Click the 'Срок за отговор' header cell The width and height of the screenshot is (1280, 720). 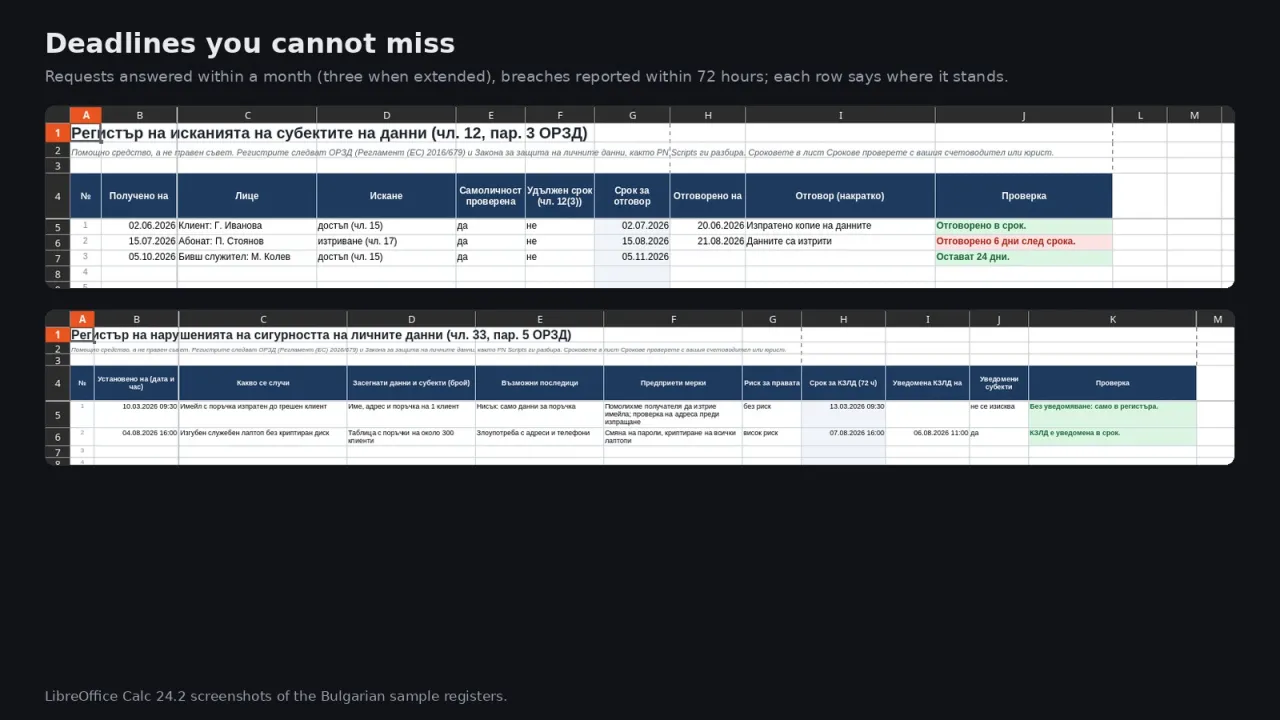[632, 196]
